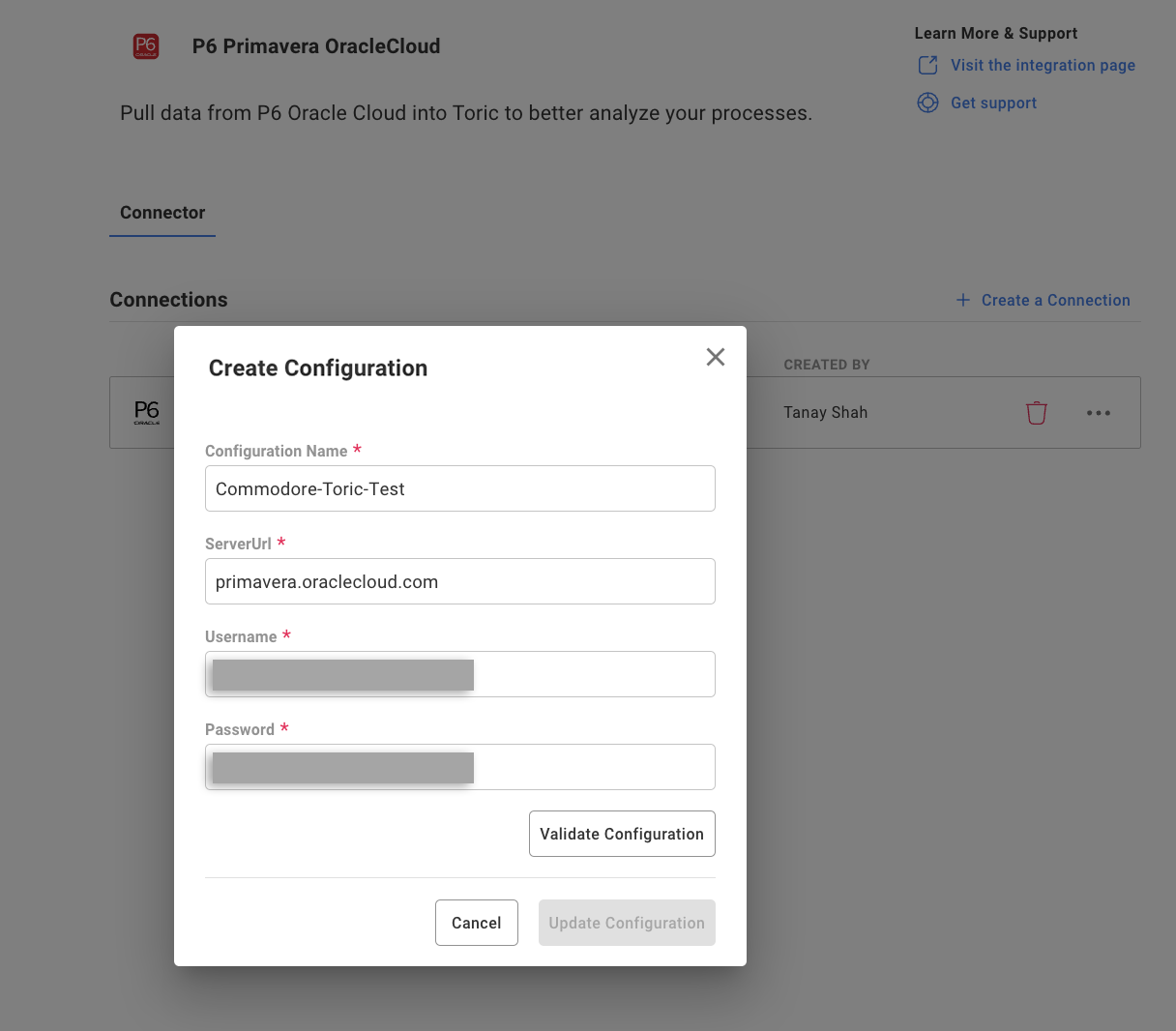Click the ServerUrl input field
1176x1031 pixels.
pyautogui.click(x=460, y=581)
